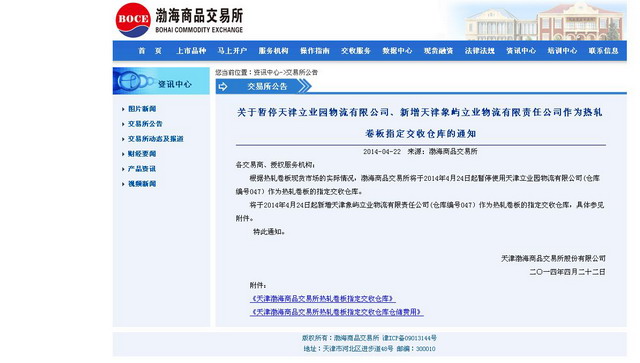The height and width of the screenshot is (363, 640).
Task: Open 视频新闻 sidebar link
Action: tap(142, 184)
